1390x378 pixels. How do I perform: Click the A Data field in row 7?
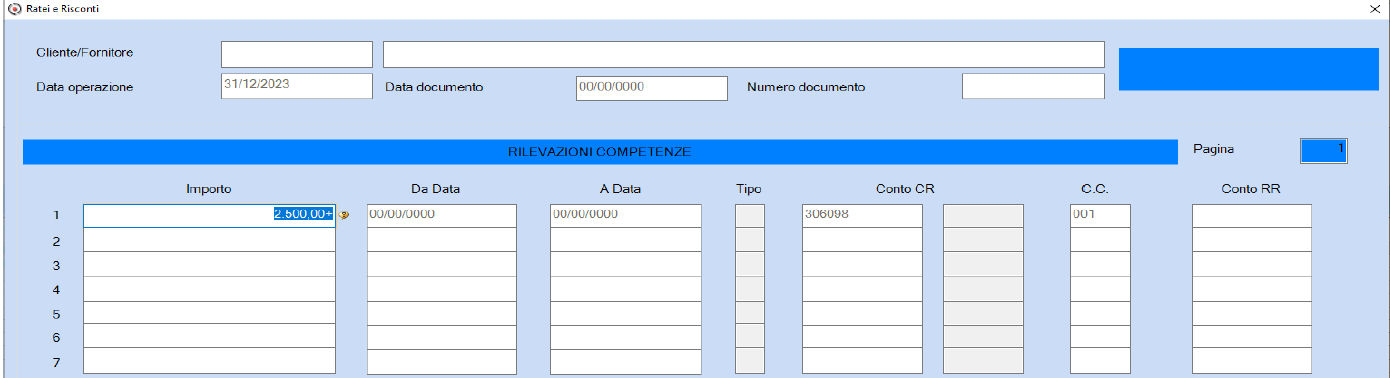pyautogui.click(x=626, y=360)
